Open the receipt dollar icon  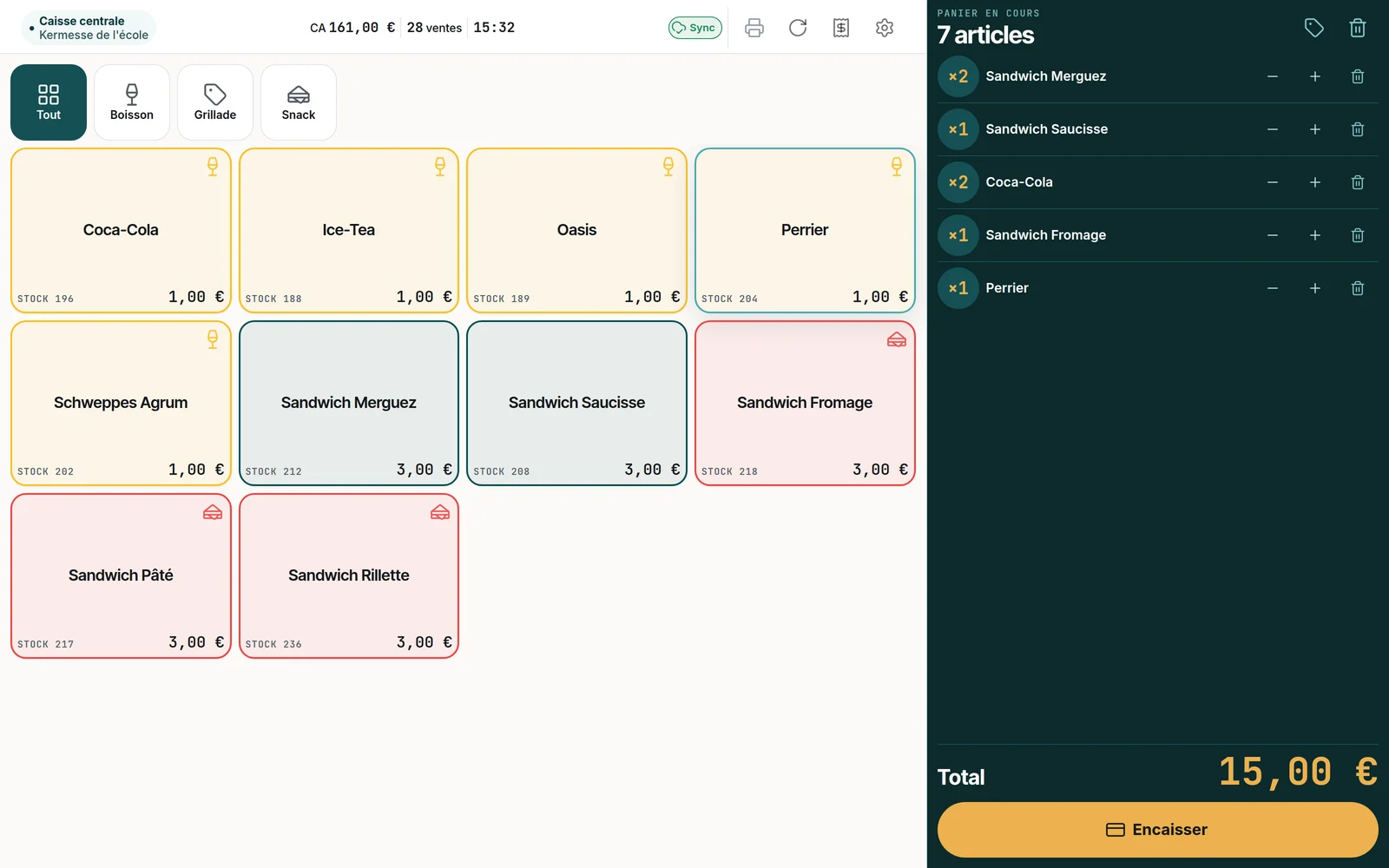tap(841, 28)
